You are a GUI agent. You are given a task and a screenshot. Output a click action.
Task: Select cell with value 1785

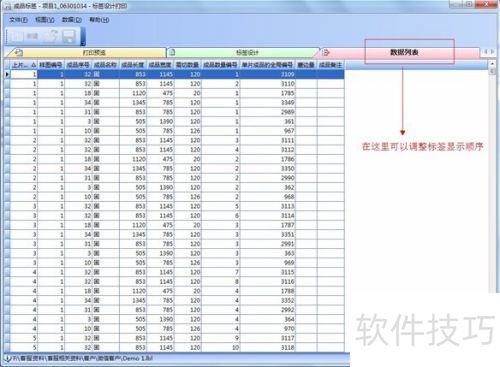pyautogui.click(x=268, y=93)
